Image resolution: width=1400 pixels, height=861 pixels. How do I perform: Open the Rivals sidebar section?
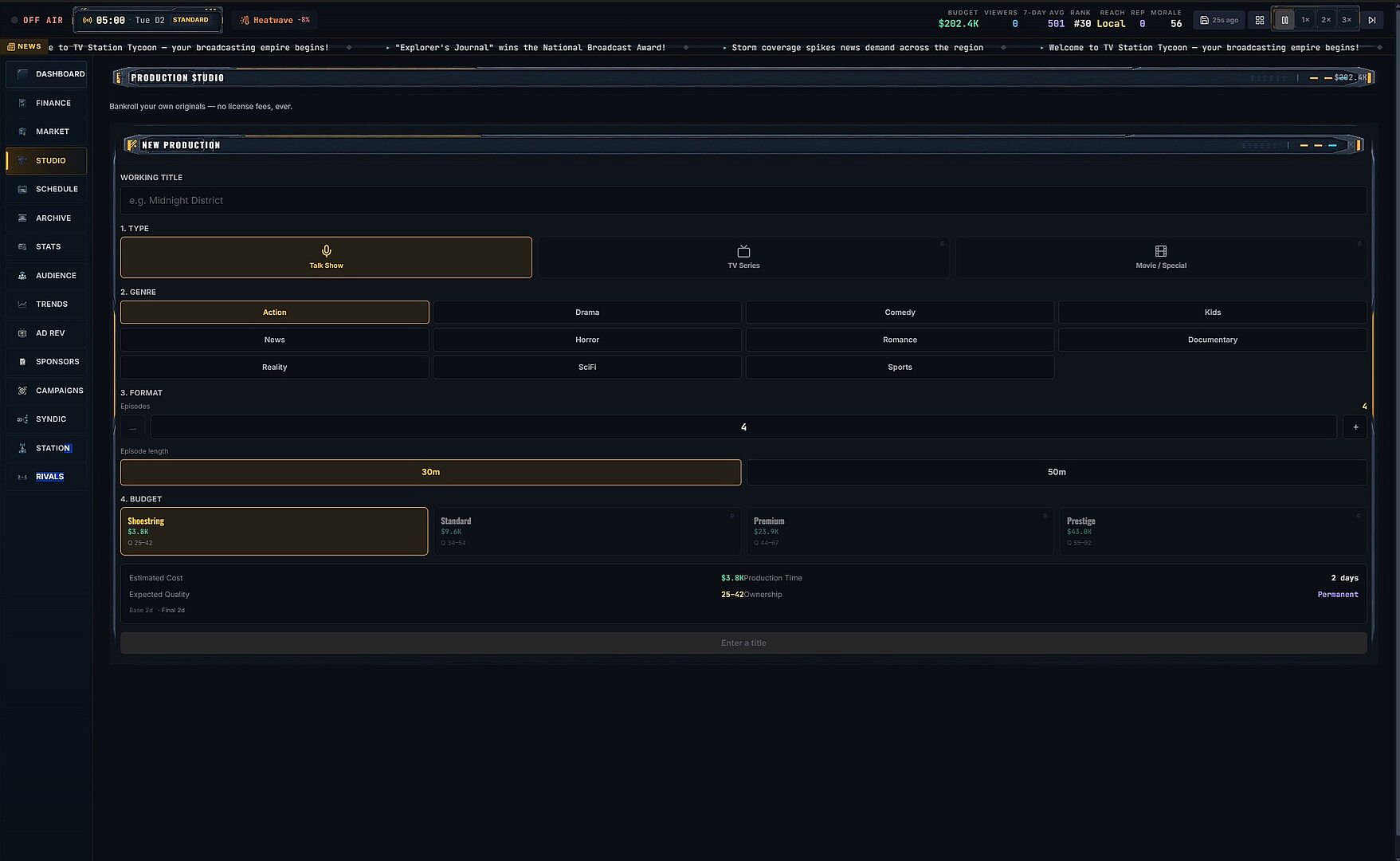coord(46,477)
